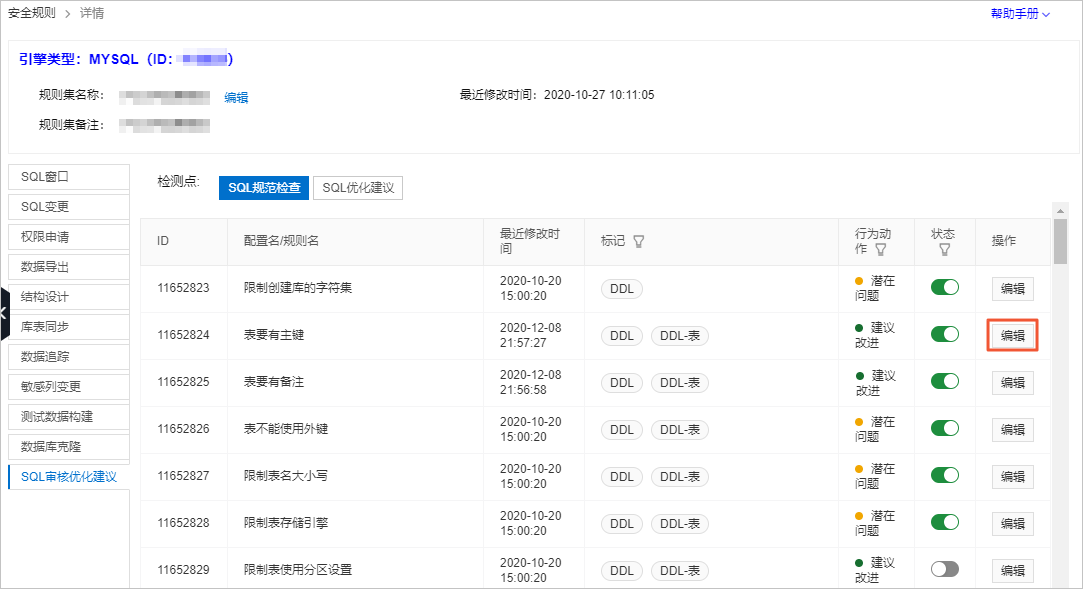Viewport: 1083px width, 589px height.
Task: Click DDL-表 tag in row 11652826
Action: (680, 429)
